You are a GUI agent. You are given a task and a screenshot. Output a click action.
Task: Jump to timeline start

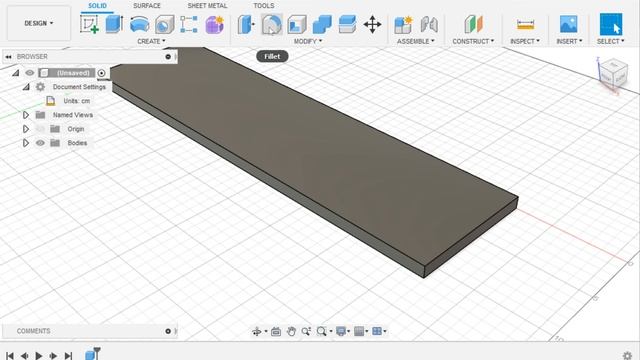[9, 356]
